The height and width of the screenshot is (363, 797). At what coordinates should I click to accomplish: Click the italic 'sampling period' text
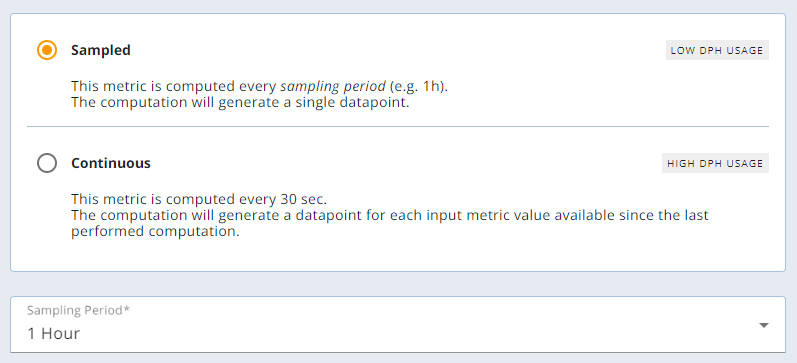coord(333,87)
